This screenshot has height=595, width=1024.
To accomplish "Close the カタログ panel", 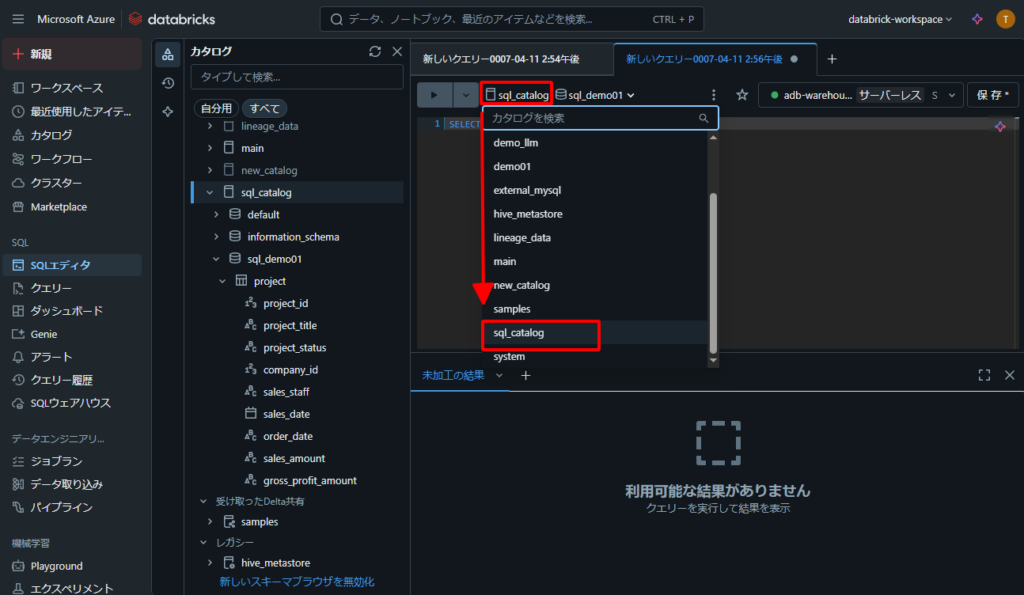I will pyautogui.click(x=397, y=51).
